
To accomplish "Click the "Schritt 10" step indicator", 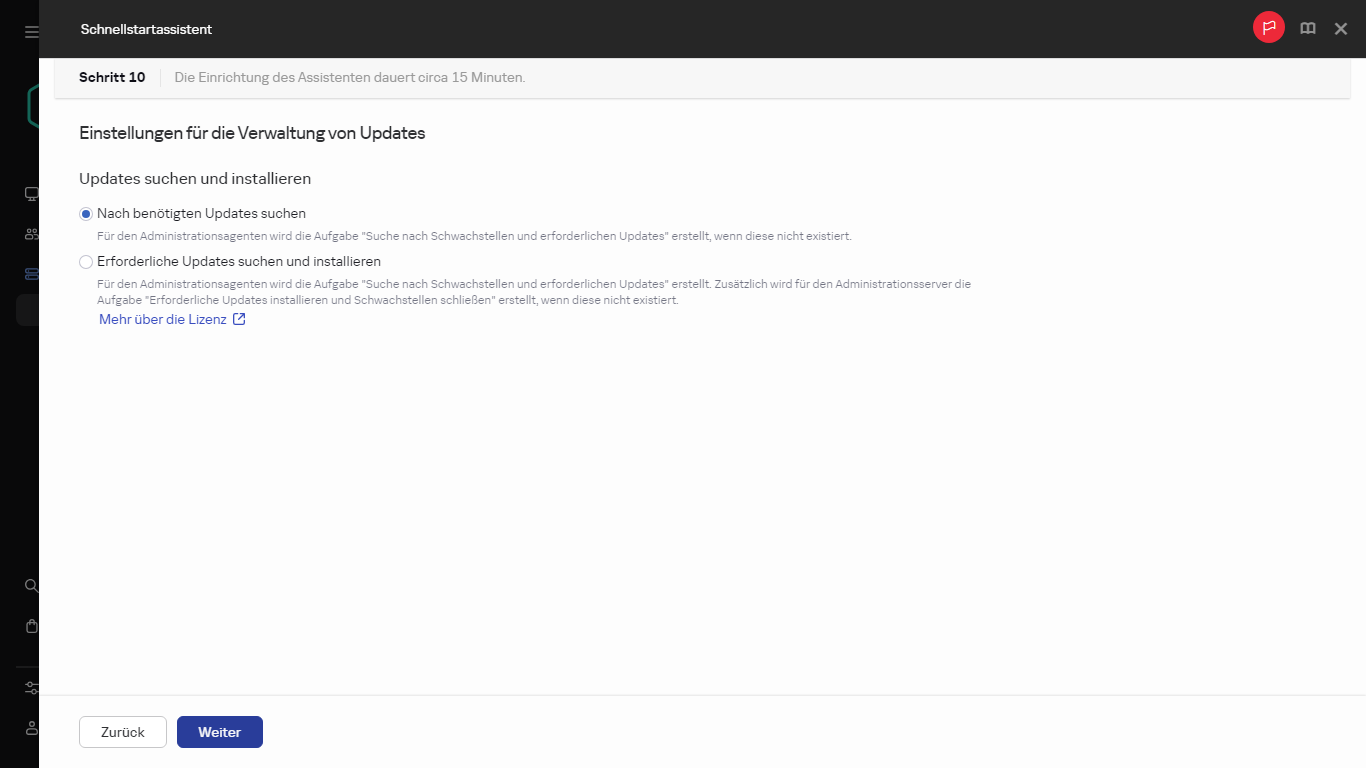I will tap(112, 77).
